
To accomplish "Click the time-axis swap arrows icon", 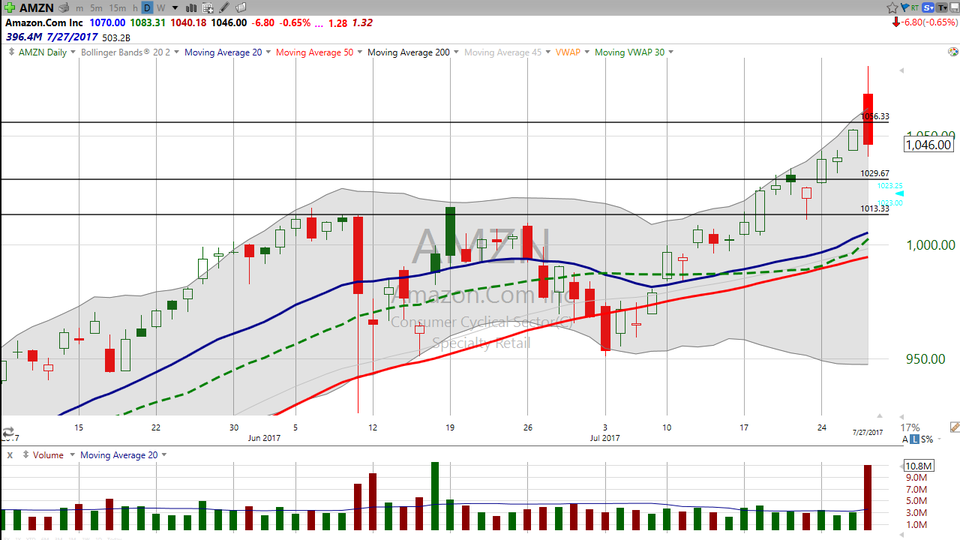I will pyautogui.click(x=8, y=432).
